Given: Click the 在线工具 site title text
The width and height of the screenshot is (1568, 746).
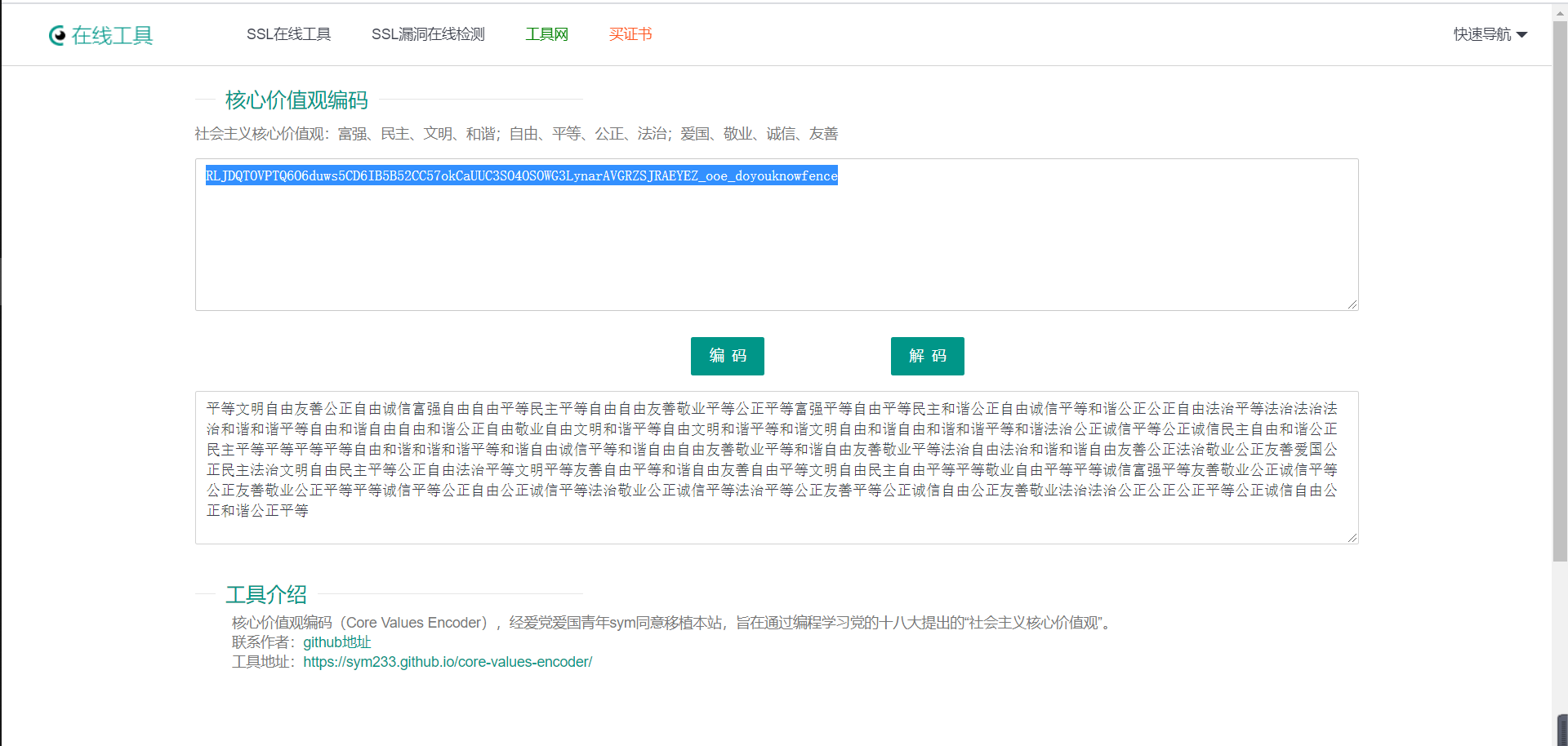Looking at the screenshot, I should pos(112,36).
